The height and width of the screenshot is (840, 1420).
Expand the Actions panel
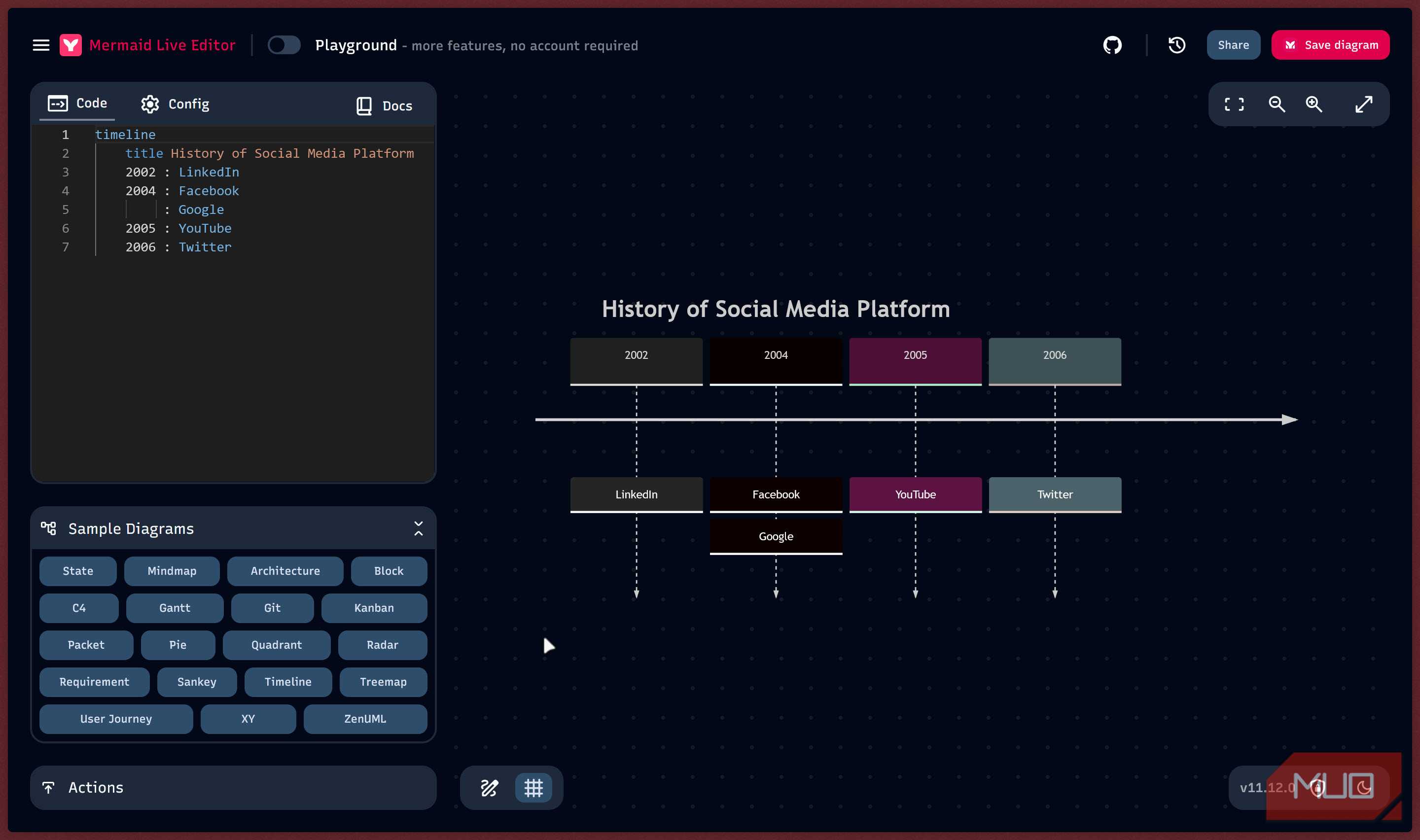click(x=233, y=787)
